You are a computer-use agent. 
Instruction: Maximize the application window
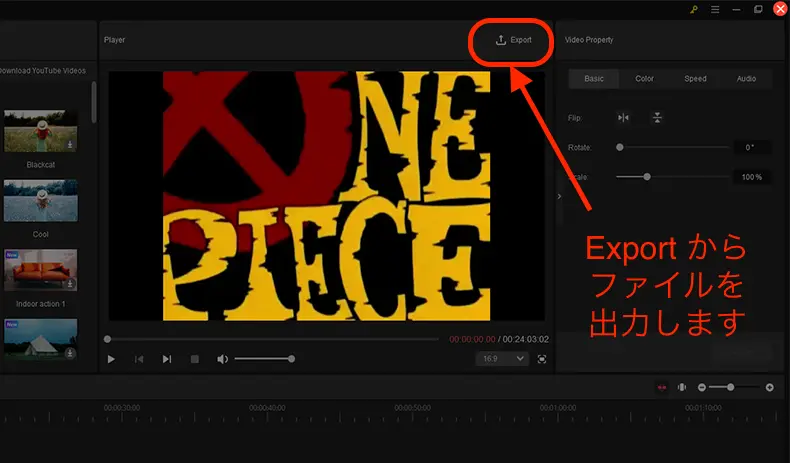[758, 10]
